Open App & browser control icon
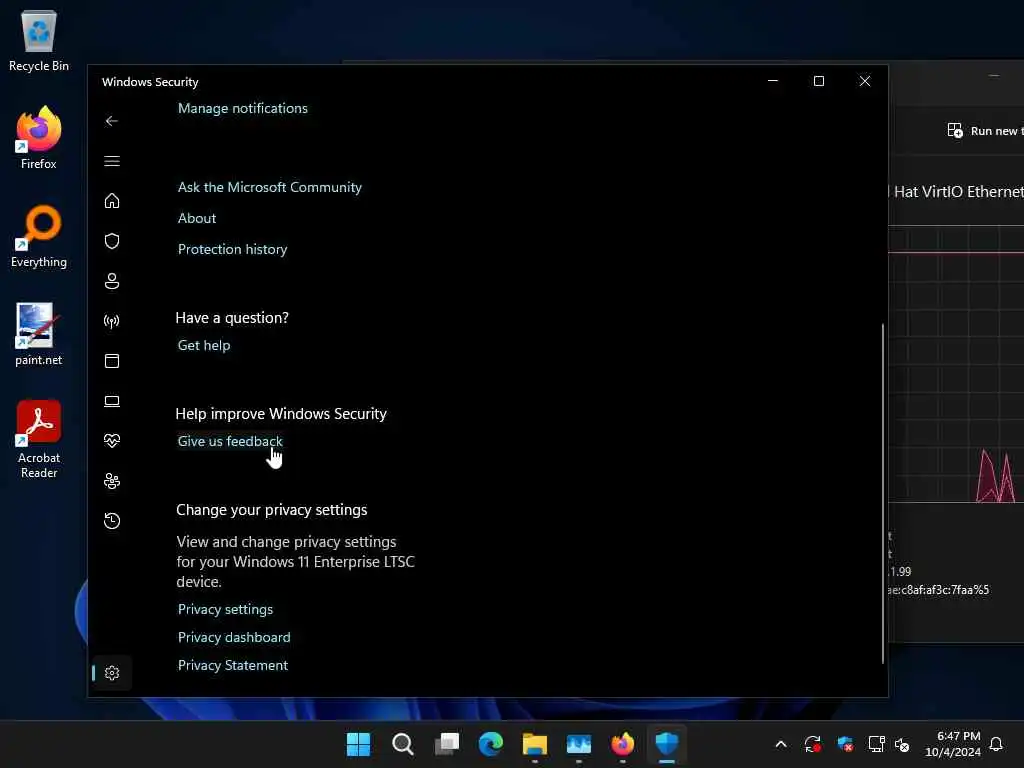The image size is (1024, 768). coord(112,360)
